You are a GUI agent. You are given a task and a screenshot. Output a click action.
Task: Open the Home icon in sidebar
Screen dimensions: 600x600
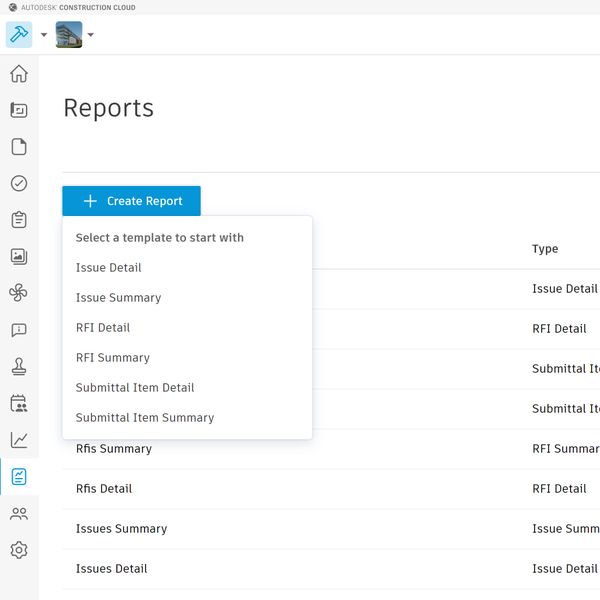click(19, 74)
